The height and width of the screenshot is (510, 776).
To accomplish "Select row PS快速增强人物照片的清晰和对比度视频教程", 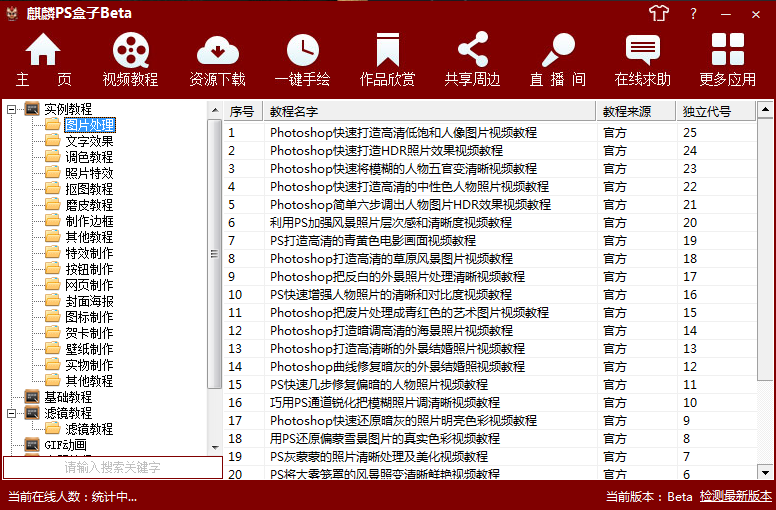I will click(490, 295).
